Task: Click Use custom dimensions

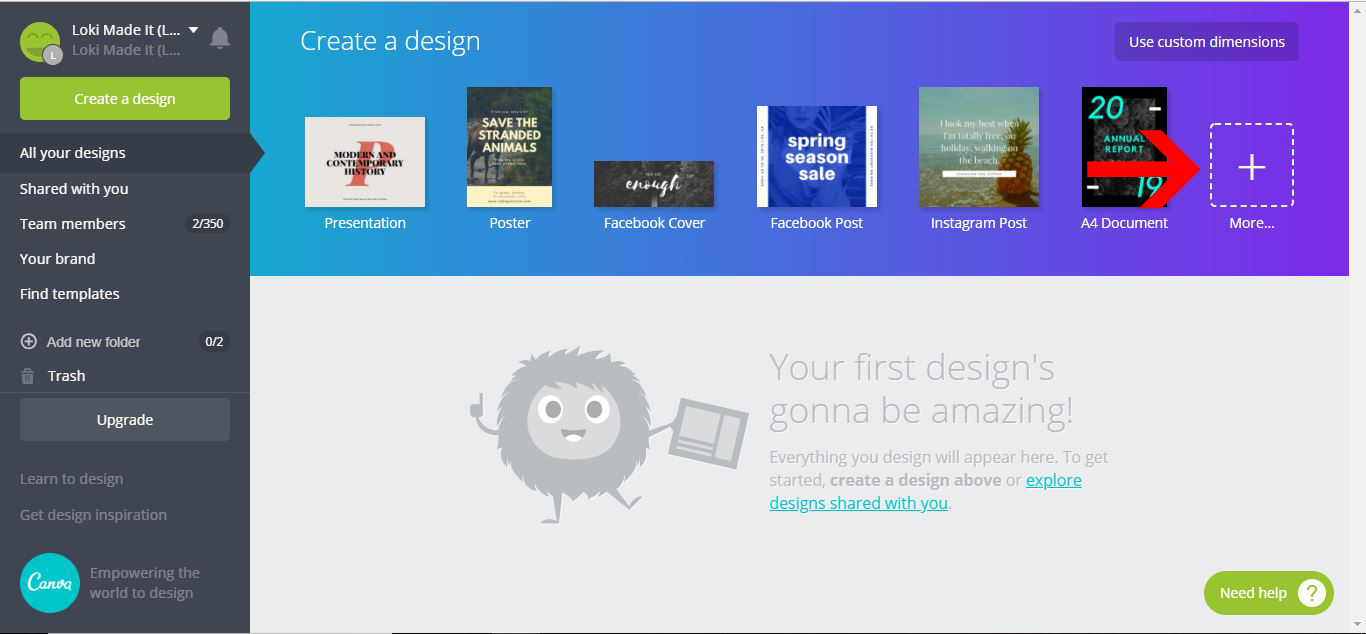Action: [x=1206, y=41]
